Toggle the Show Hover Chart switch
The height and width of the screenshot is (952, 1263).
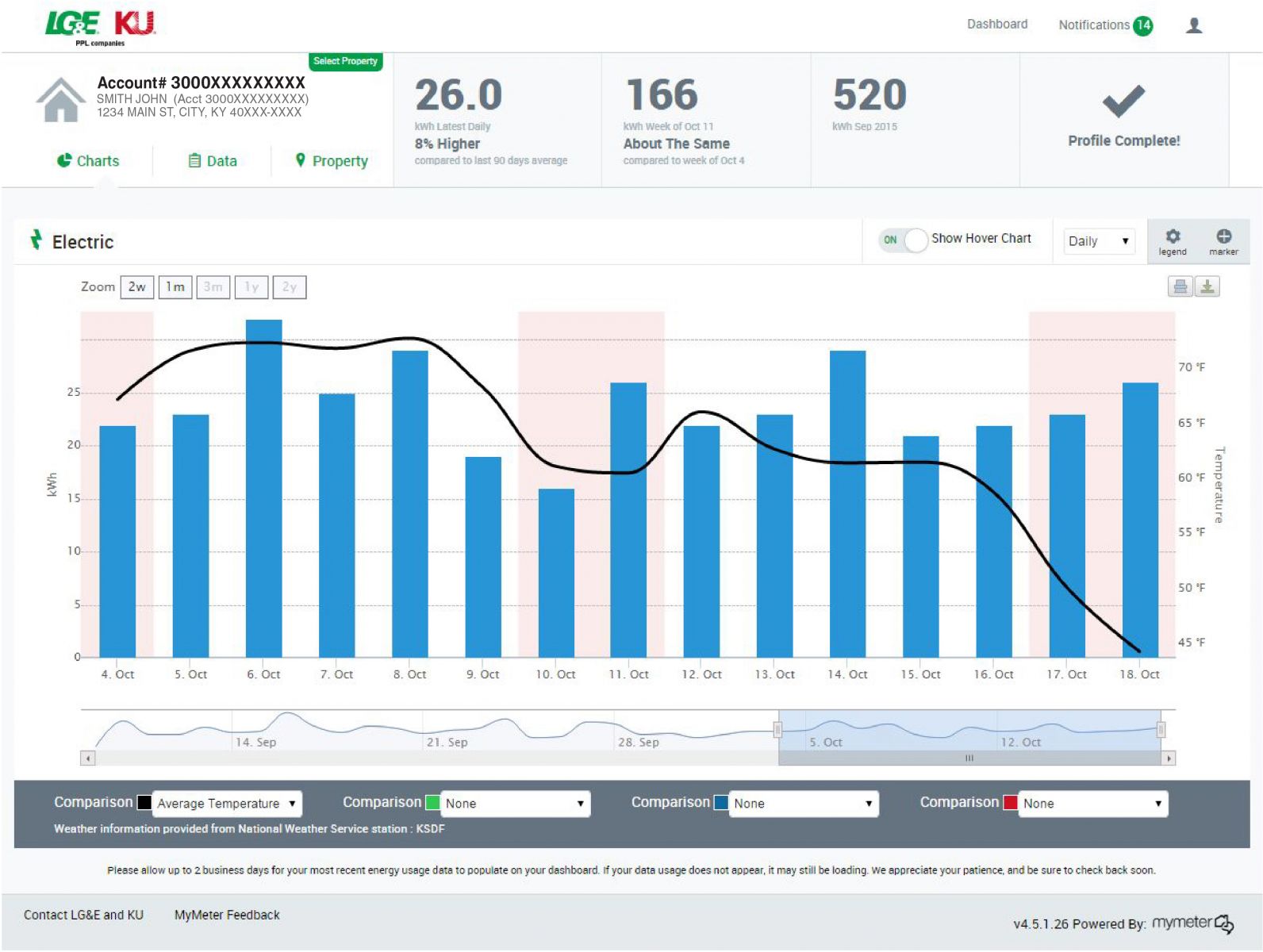tap(903, 240)
